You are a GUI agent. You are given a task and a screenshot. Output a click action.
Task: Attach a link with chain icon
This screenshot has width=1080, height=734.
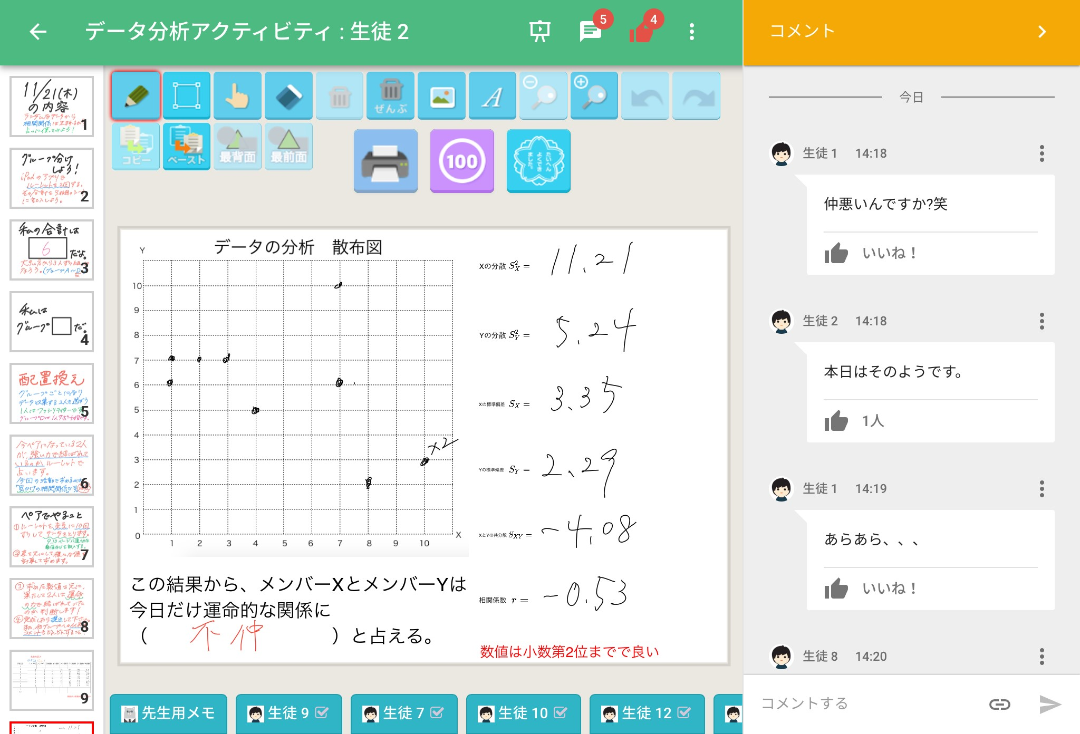point(999,704)
